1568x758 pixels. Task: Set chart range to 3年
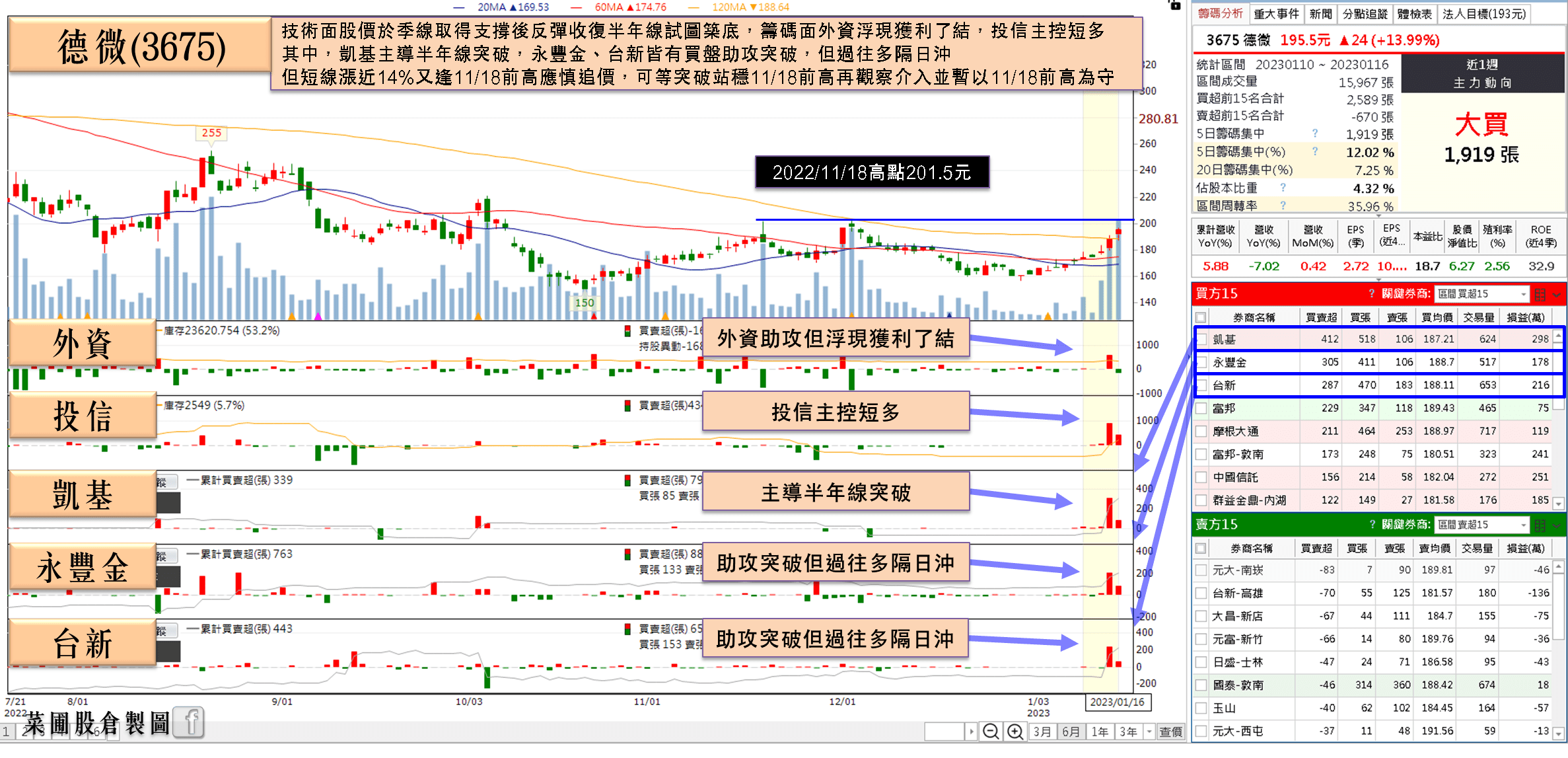1128,732
